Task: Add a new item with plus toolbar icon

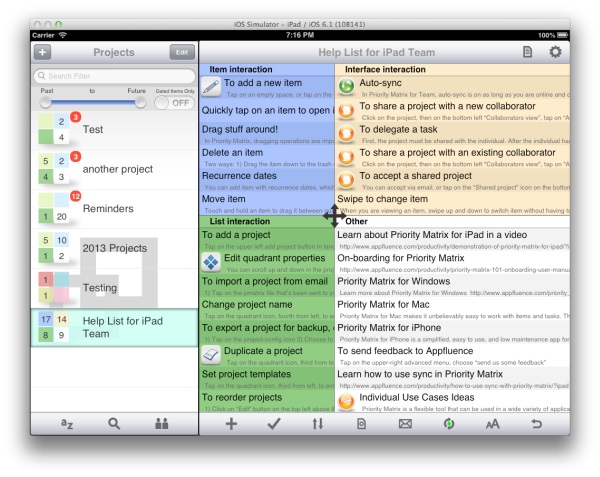Action: 231,424
